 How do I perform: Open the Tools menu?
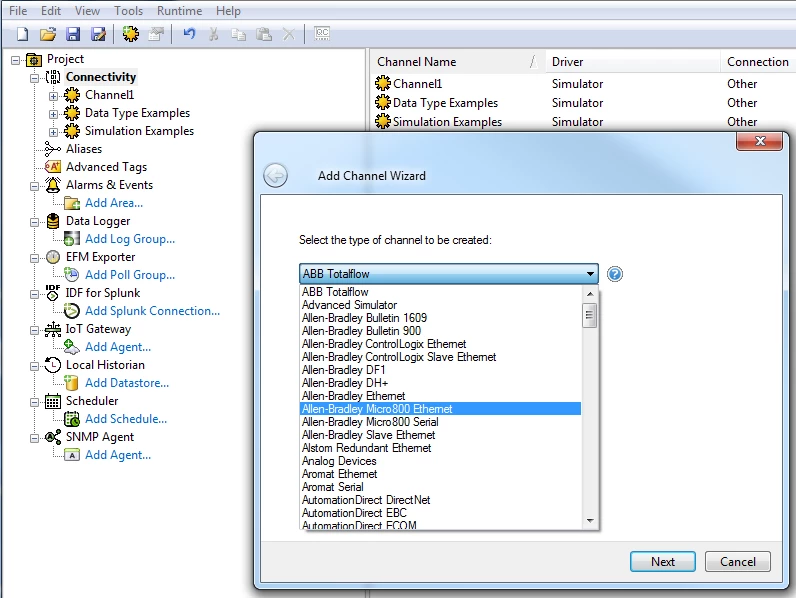[x=128, y=11]
